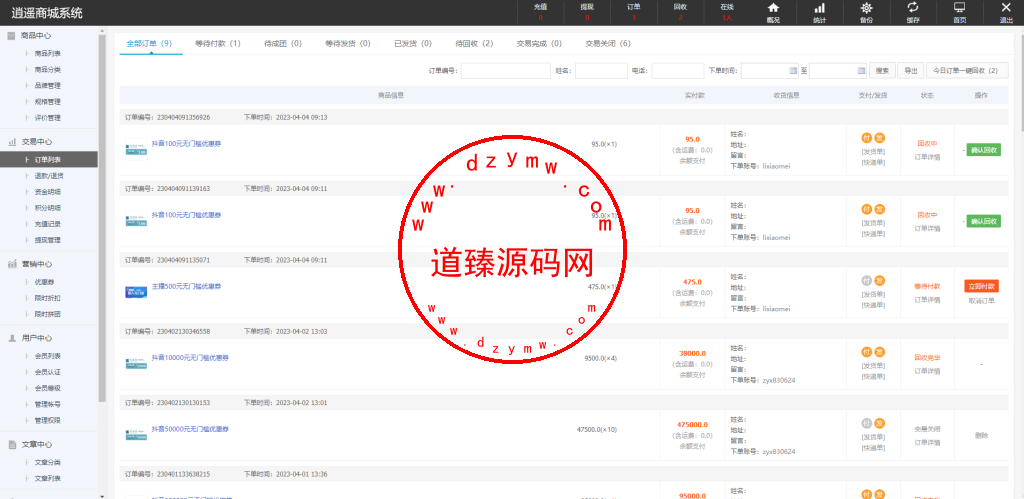This screenshot has height=499, width=1024.
Task: Open 订单详情 for order 230404091135071
Action: (x=927, y=300)
